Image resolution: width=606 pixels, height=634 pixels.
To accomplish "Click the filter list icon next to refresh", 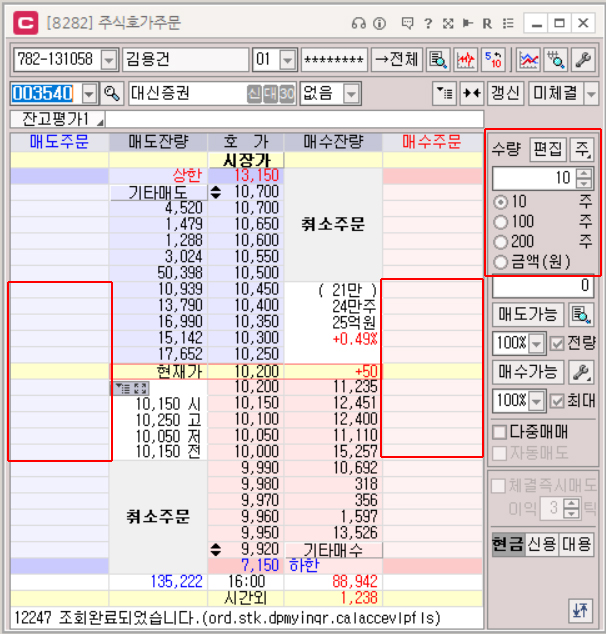I will 444,94.
